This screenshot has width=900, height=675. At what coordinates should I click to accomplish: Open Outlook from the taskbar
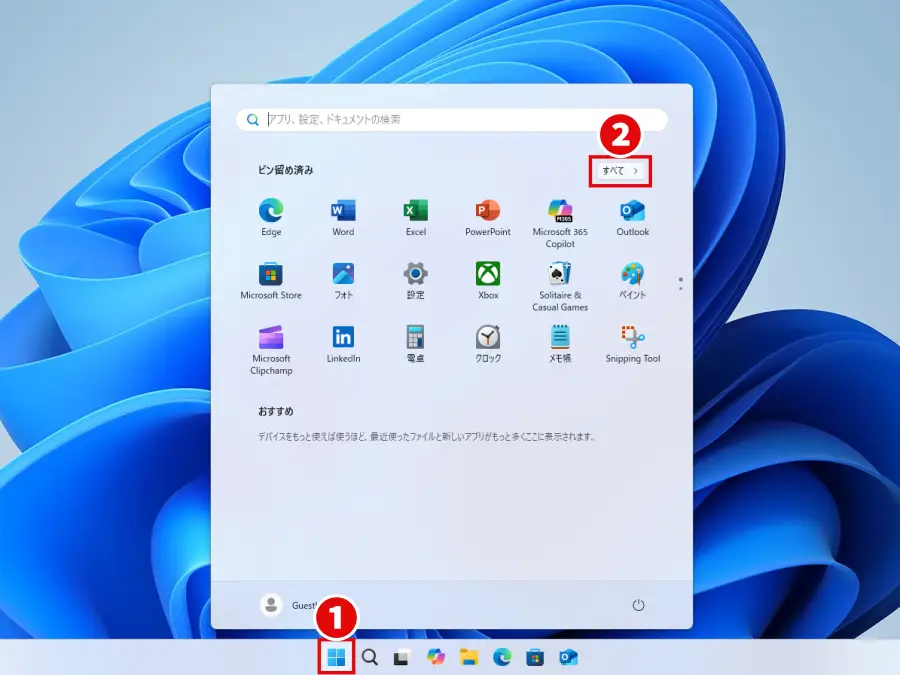click(568, 657)
